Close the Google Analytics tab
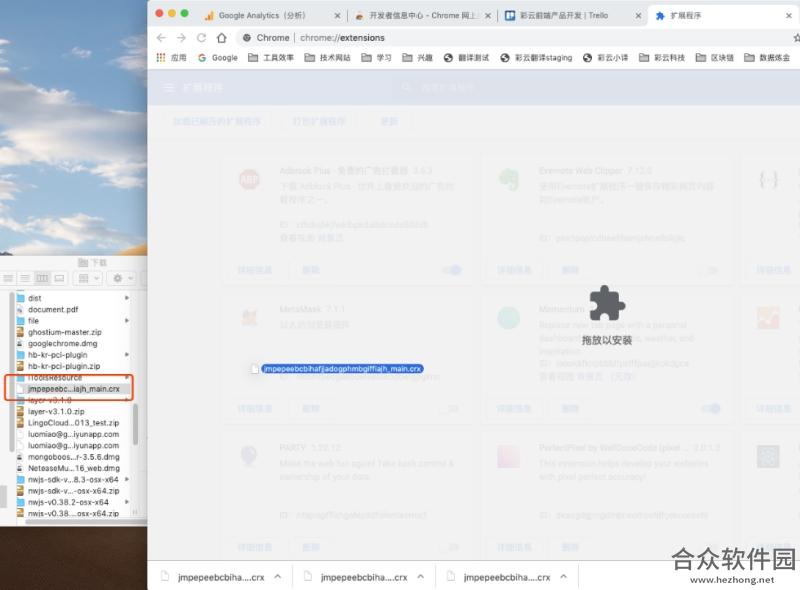Screen dimensions: 800x590 tap(337, 16)
